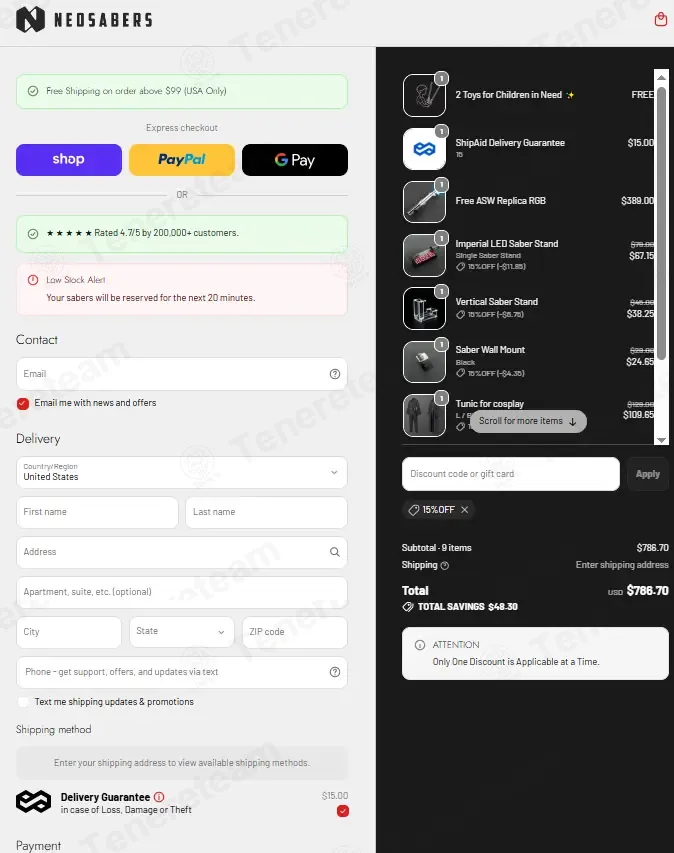Click the rating banner checkmark icon
The width and height of the screenshot is (674, 853).
[x=33, y=233]
